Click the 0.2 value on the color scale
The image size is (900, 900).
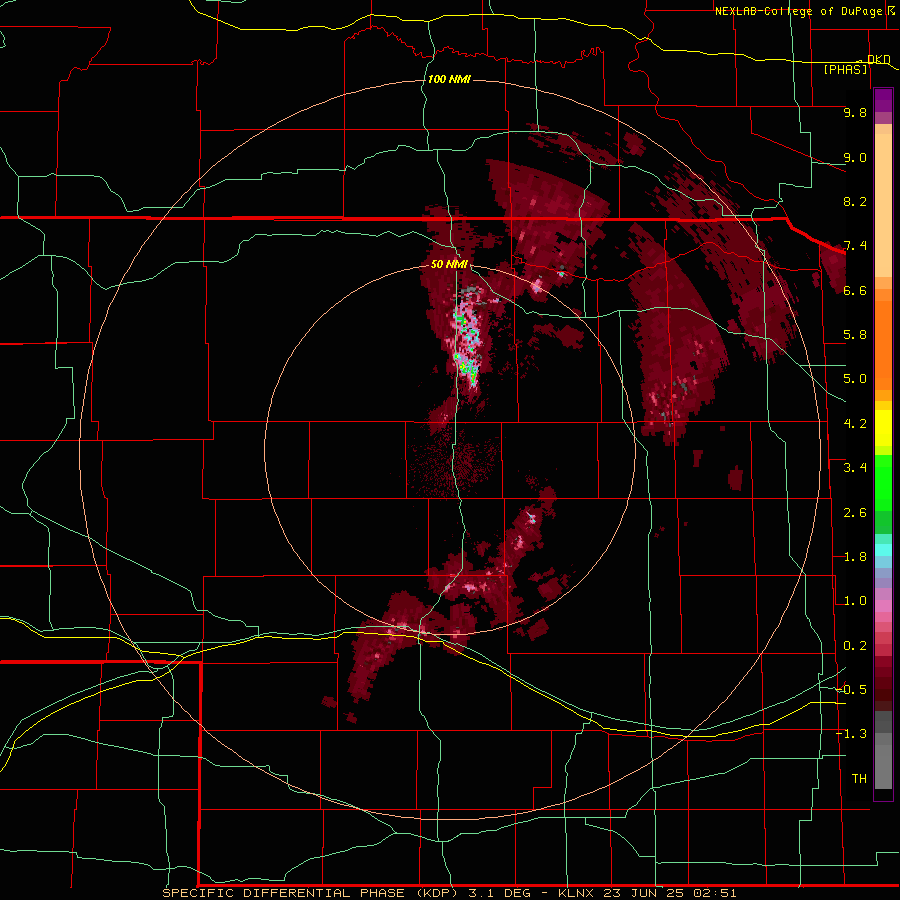[x=855, y=646]
